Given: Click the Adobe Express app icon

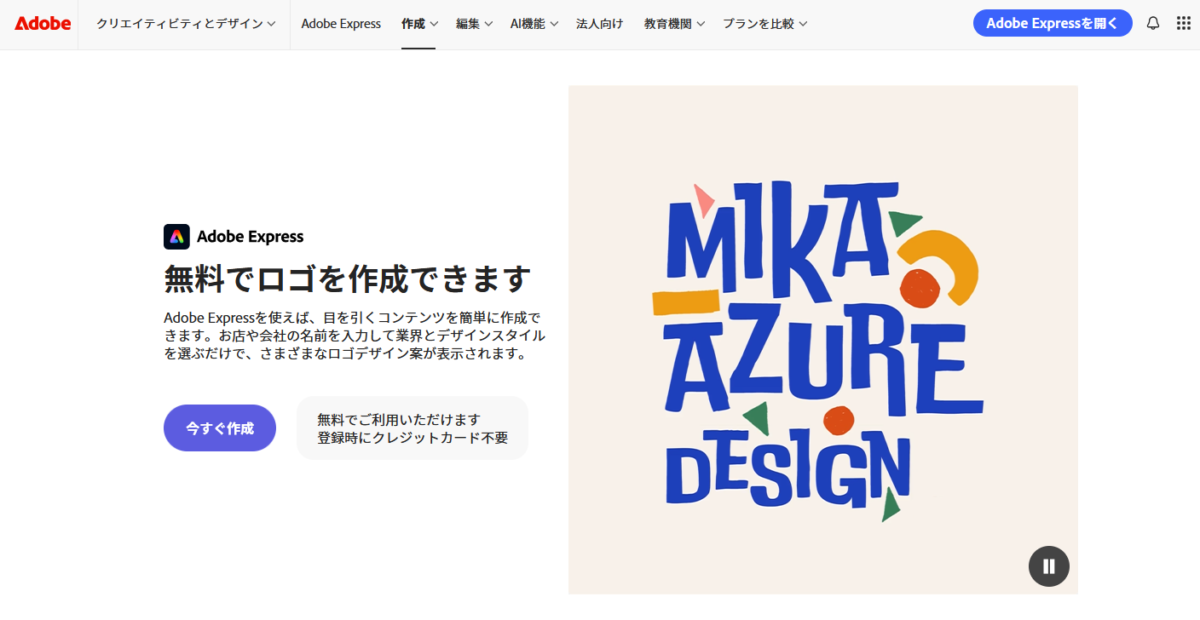Looking at the screenshot, I should click(176, 236).
